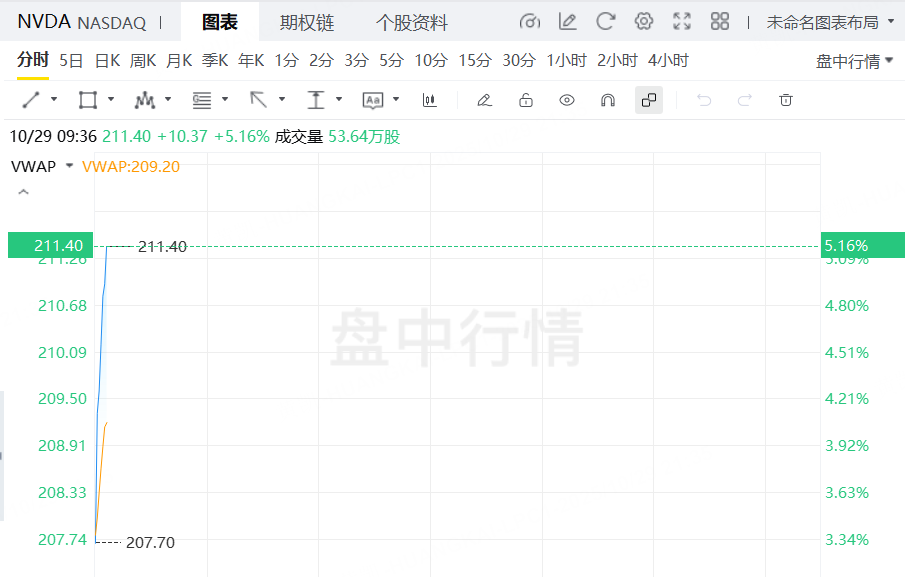Select 30分 timeframe

coord(519,60)
